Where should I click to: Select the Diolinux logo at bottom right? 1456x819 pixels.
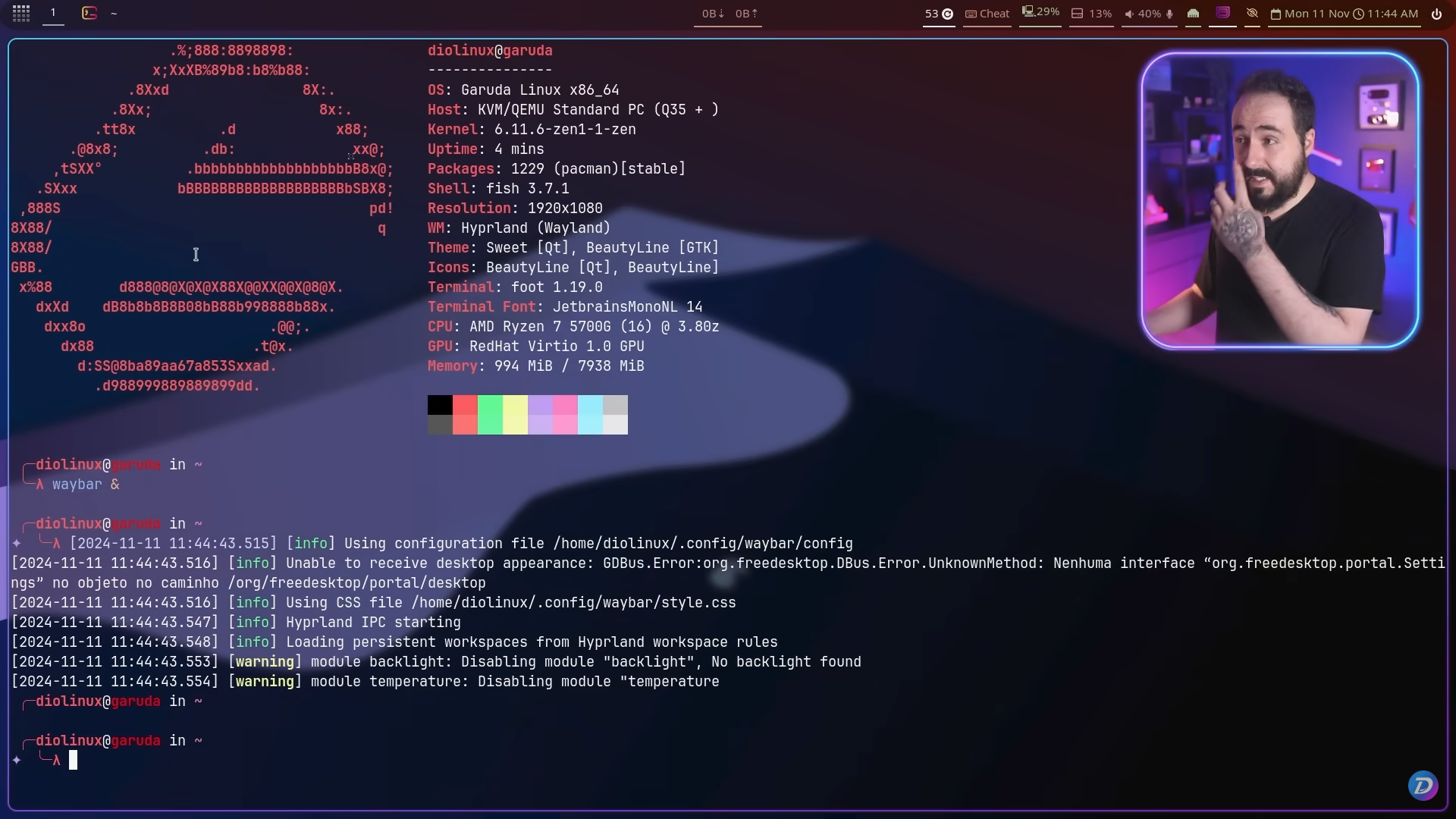[1423, 786]
